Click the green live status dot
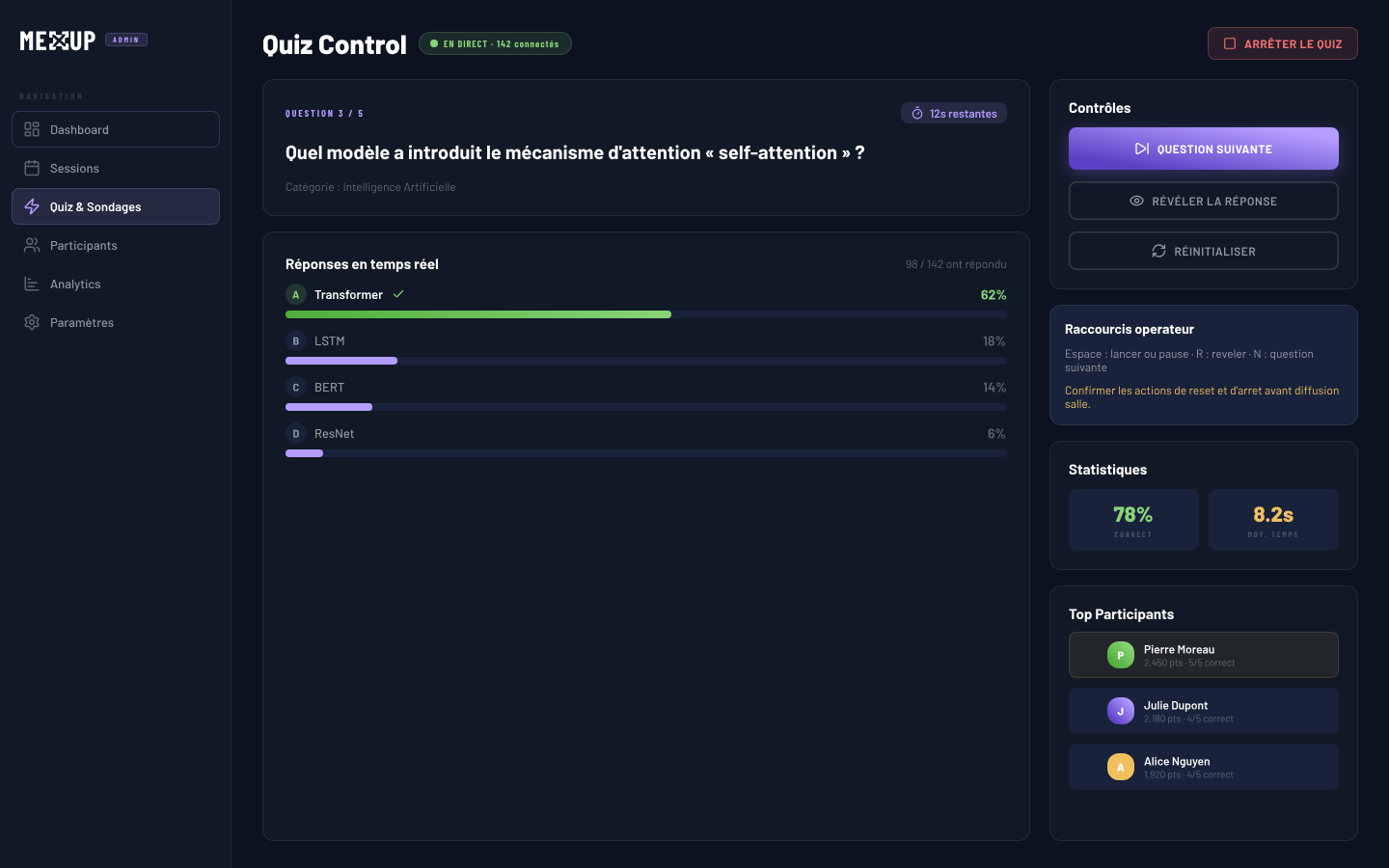1389x868 pixels. [434, 43]
